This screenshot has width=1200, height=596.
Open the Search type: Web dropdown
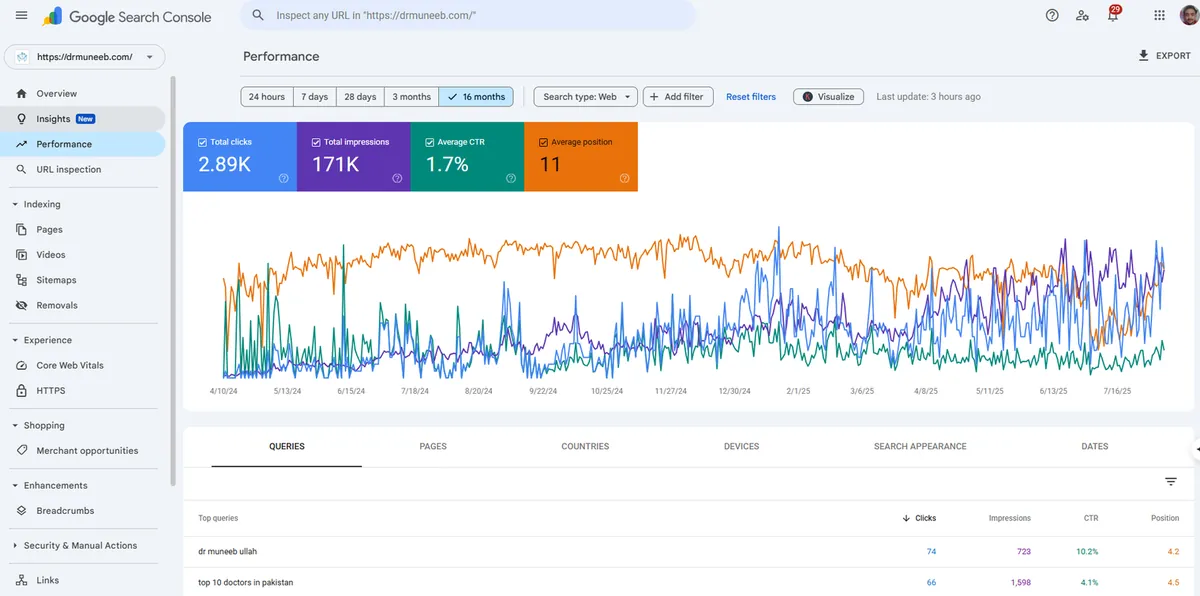[586, 97]
